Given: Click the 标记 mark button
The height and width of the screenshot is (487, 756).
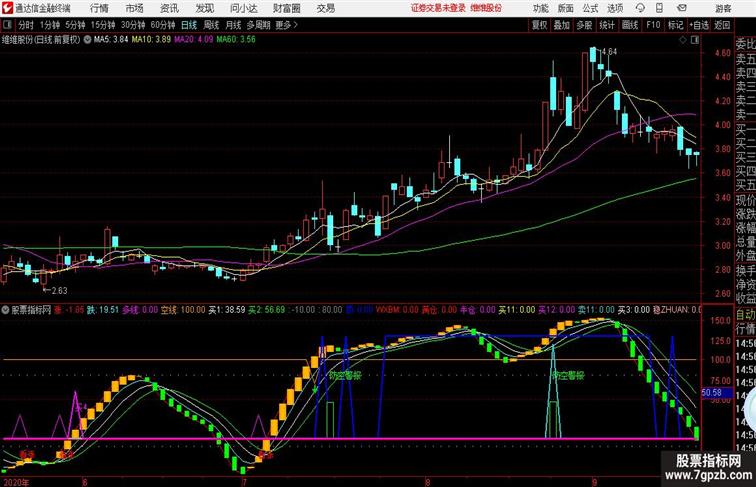Looking at the screenshot, I should [x=675, y=25].
